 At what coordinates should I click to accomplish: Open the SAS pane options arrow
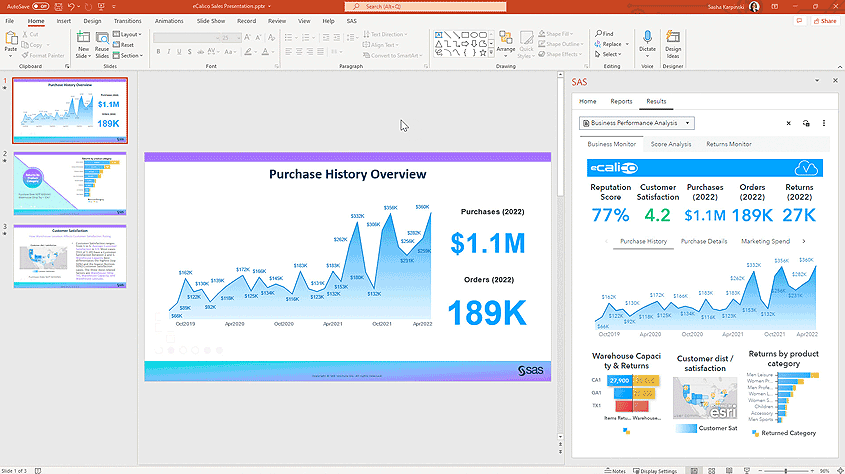817,80
